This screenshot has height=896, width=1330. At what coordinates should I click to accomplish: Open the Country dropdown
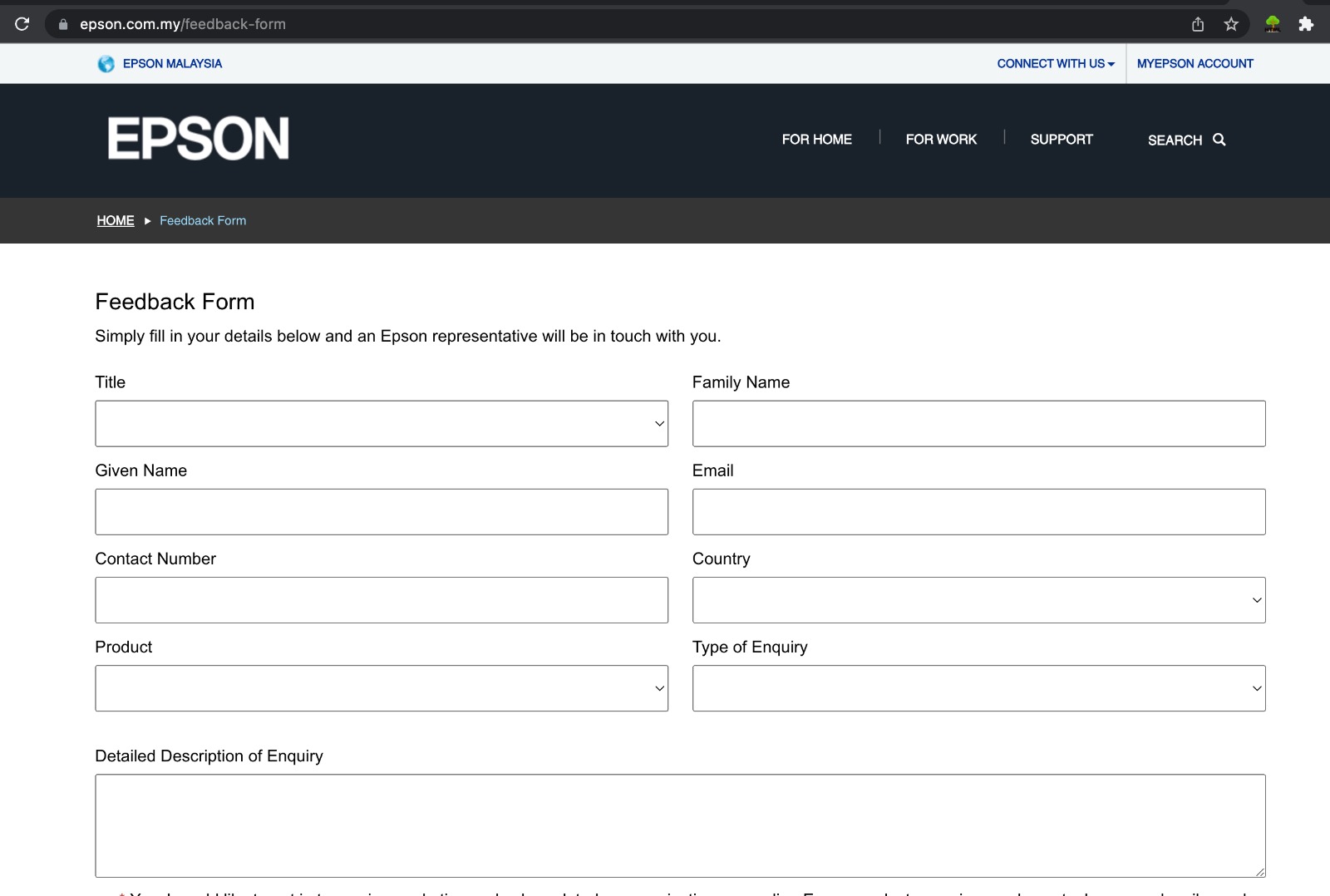[x=978, y=599]
